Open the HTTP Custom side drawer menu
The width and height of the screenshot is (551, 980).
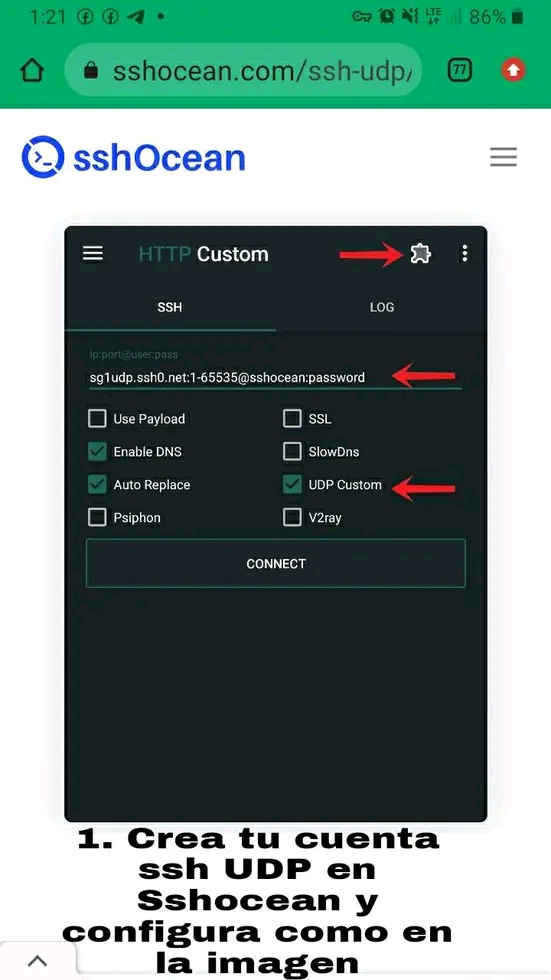tap(93, 253)
